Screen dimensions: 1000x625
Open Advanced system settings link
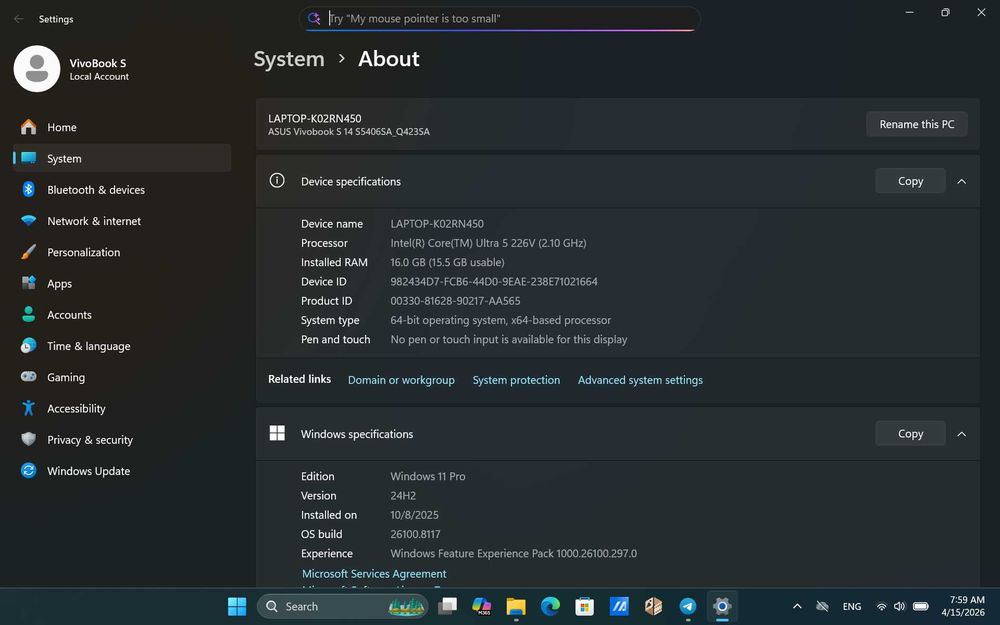pyautogui.click(x=640, y=379)
